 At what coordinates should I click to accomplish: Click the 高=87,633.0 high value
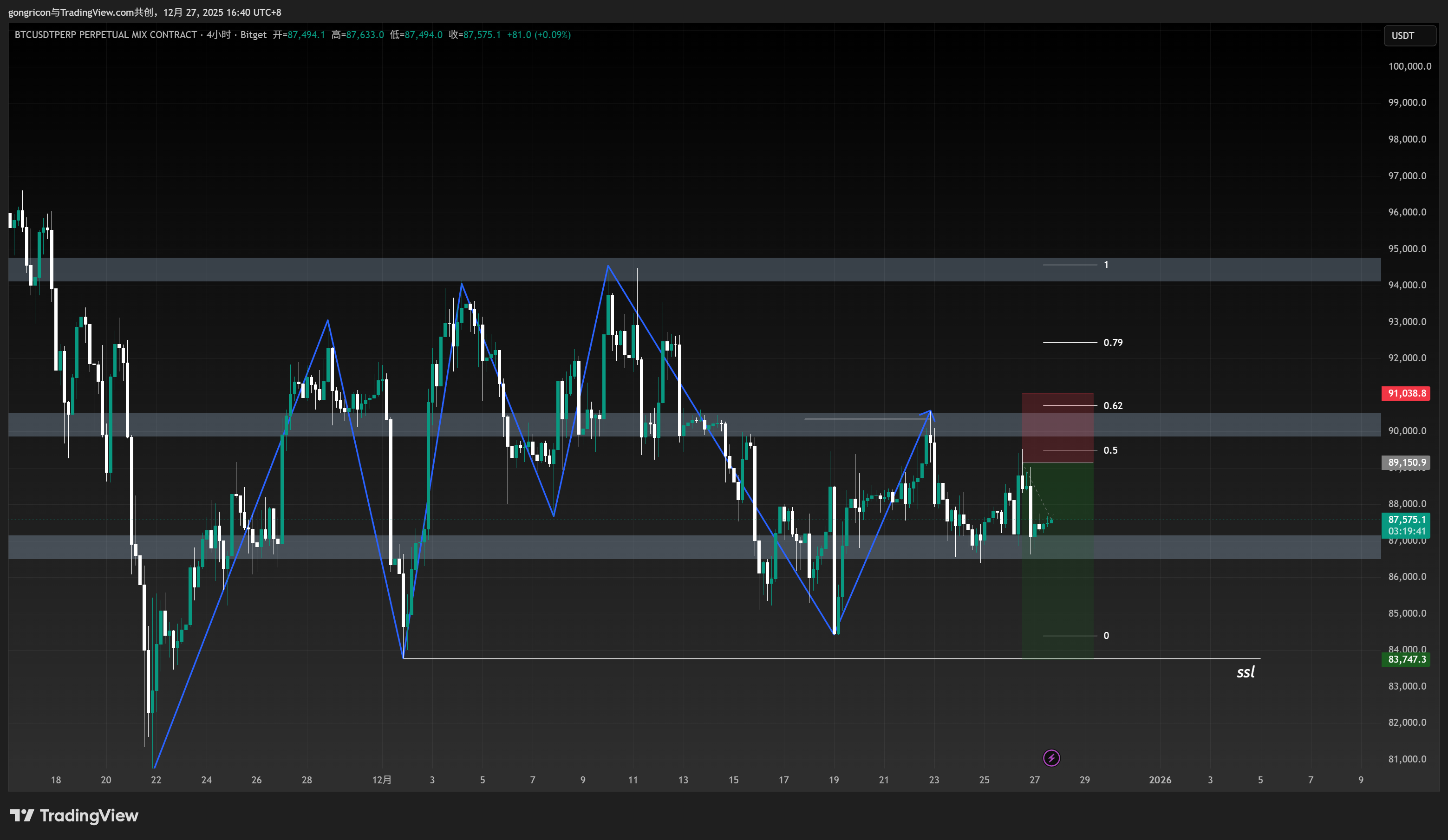pos(358,35)
